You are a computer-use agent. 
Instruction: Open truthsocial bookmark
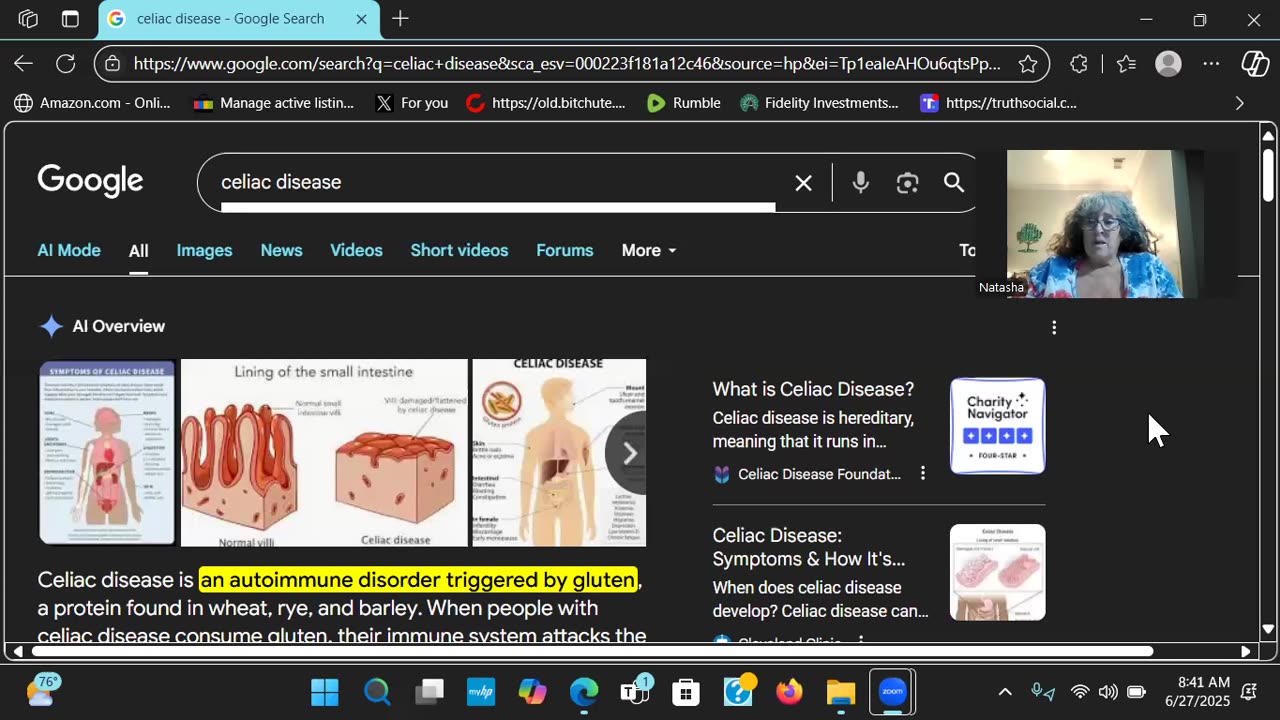[x=999, y=103]
